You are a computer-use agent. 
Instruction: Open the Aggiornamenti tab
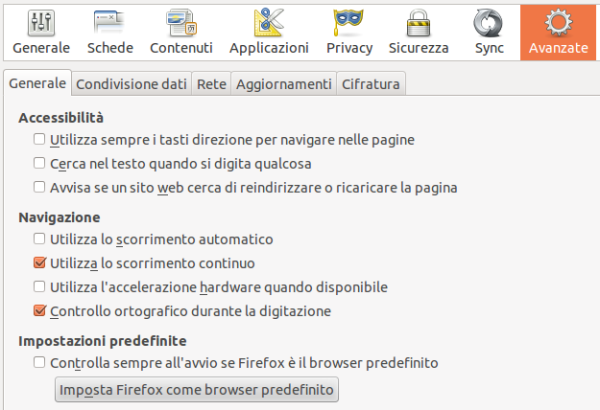point(283,85)
